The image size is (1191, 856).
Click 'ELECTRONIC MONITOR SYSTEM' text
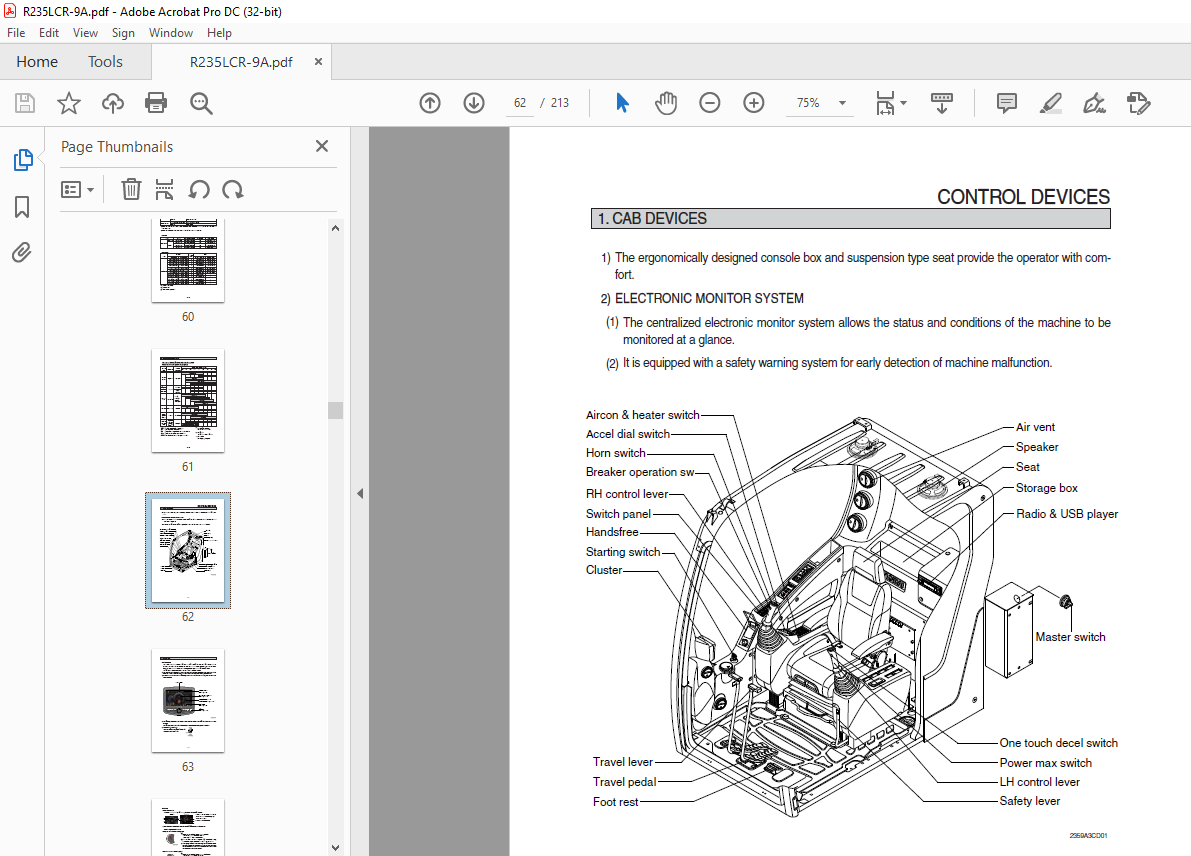[709, 298]
